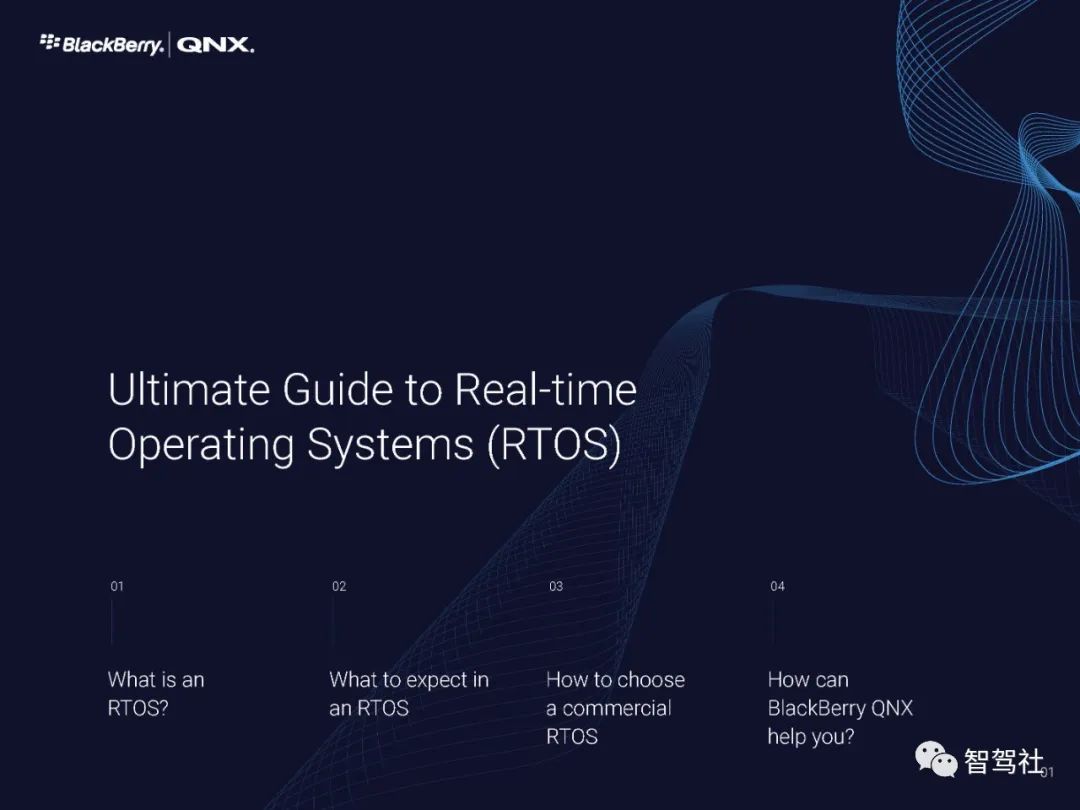The image size is (1080, 810).
Task: Click the BlackBerry logo
Action: [102, 45]
